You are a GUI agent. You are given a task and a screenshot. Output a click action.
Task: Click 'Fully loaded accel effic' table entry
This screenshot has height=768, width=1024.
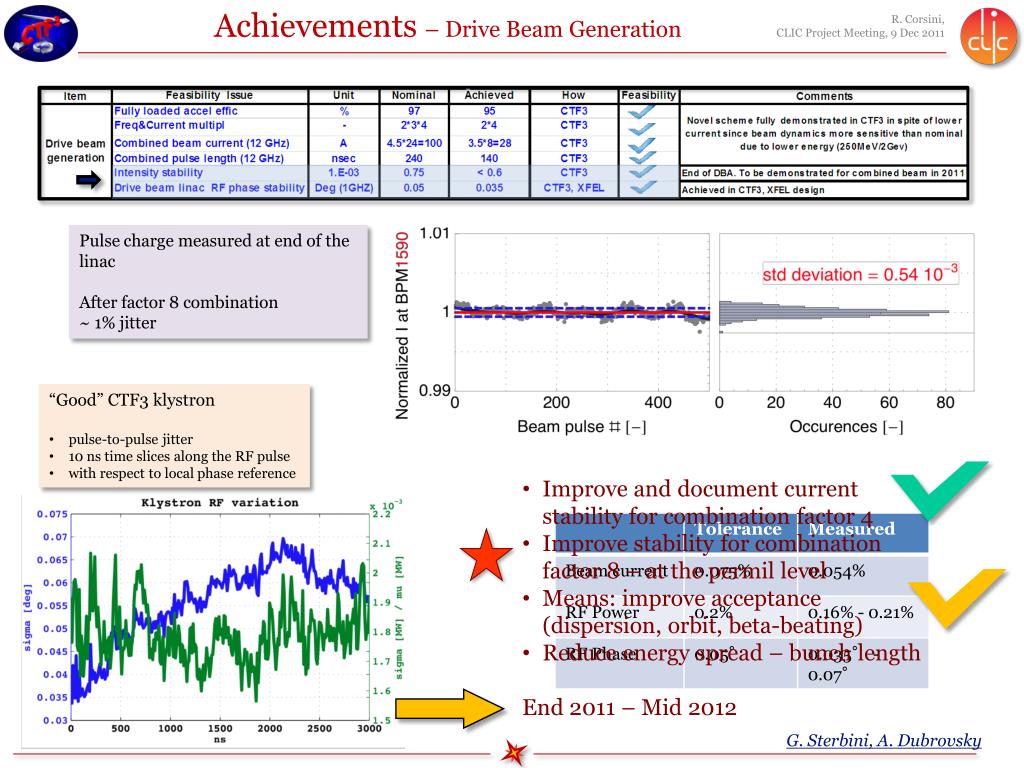(176, 111)
